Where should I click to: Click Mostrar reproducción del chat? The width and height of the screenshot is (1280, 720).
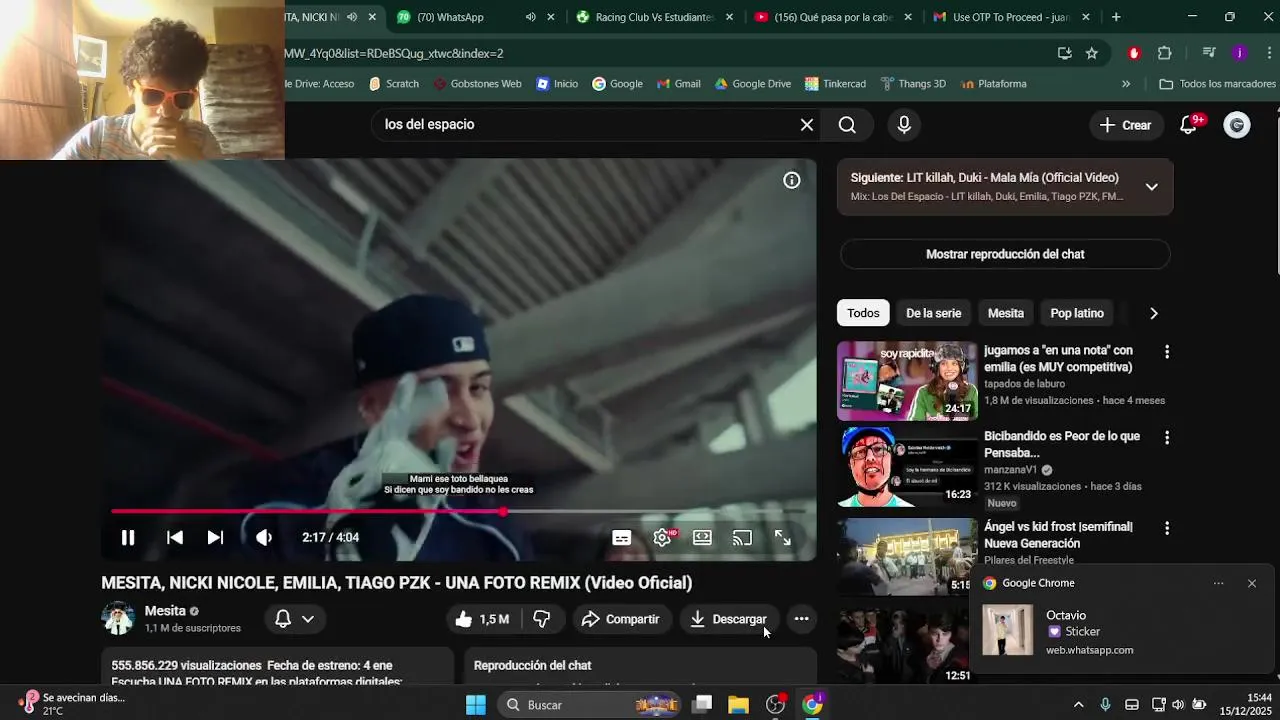(x=1005, y=254)
